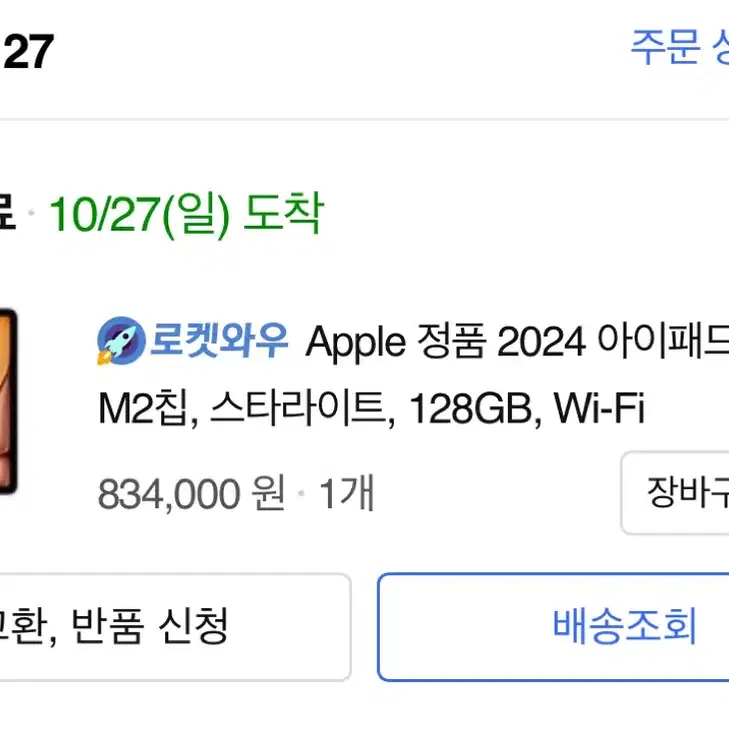Click the 1개 quantity text
The height and width of the screenshot is (729, 729).
tap(346, 493)
